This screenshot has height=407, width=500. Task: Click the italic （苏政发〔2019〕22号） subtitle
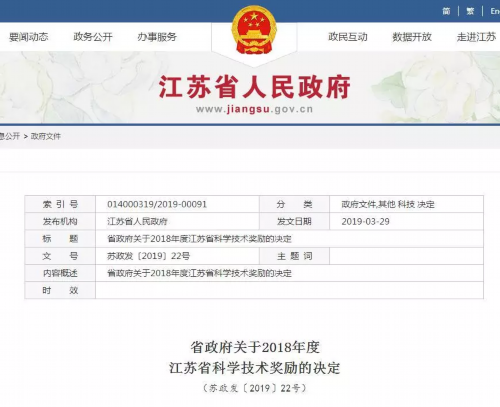(254, 388)
